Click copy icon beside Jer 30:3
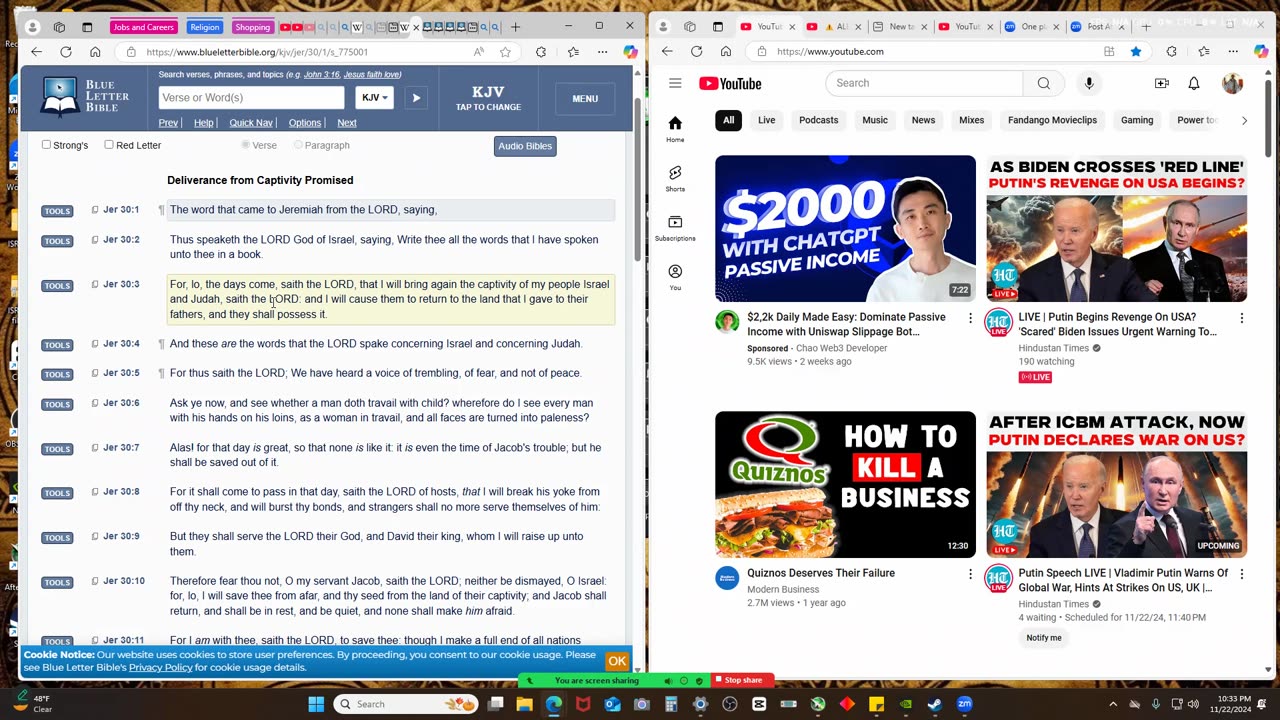The height and width of the screenshot is (720, 1280). (95, 284)
